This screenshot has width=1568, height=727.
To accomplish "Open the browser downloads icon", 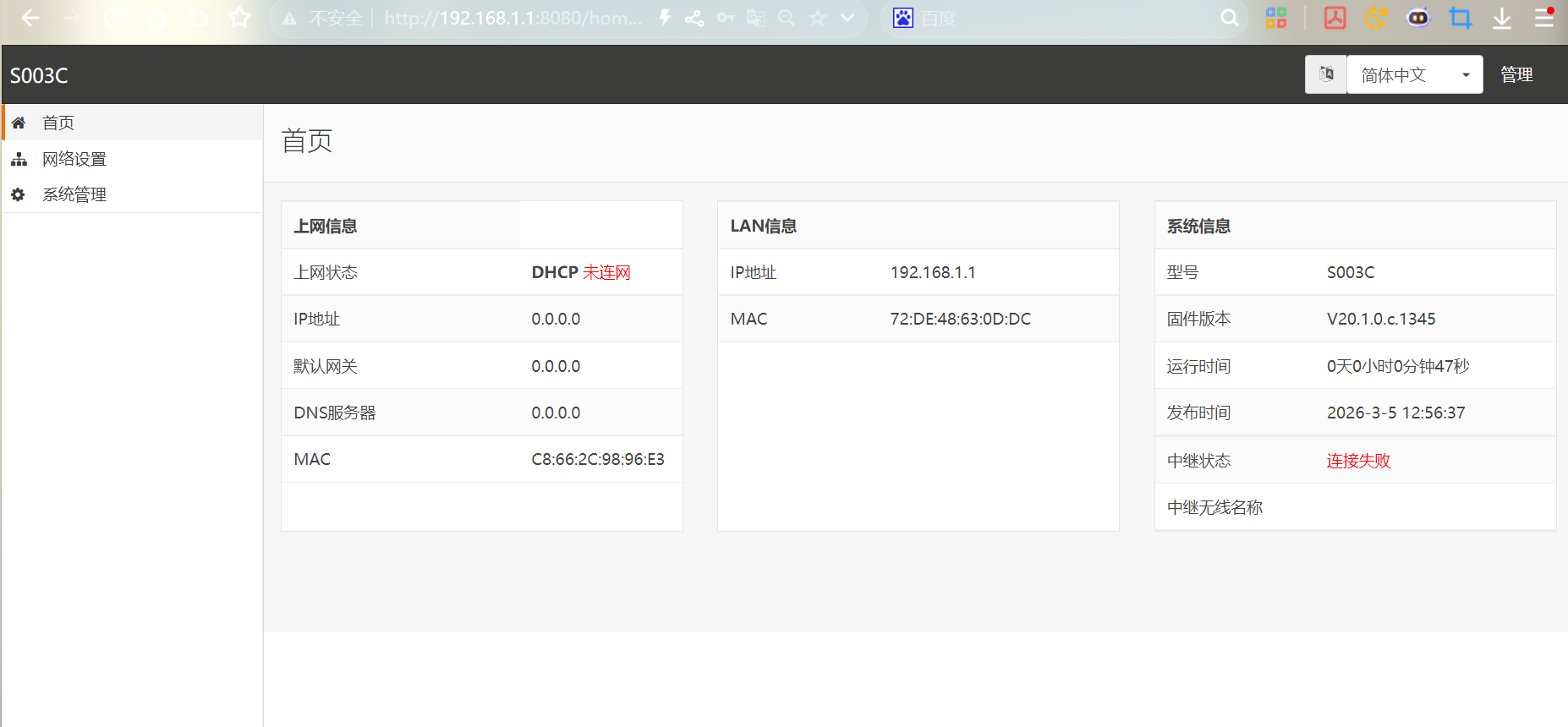I will 1502,18.
